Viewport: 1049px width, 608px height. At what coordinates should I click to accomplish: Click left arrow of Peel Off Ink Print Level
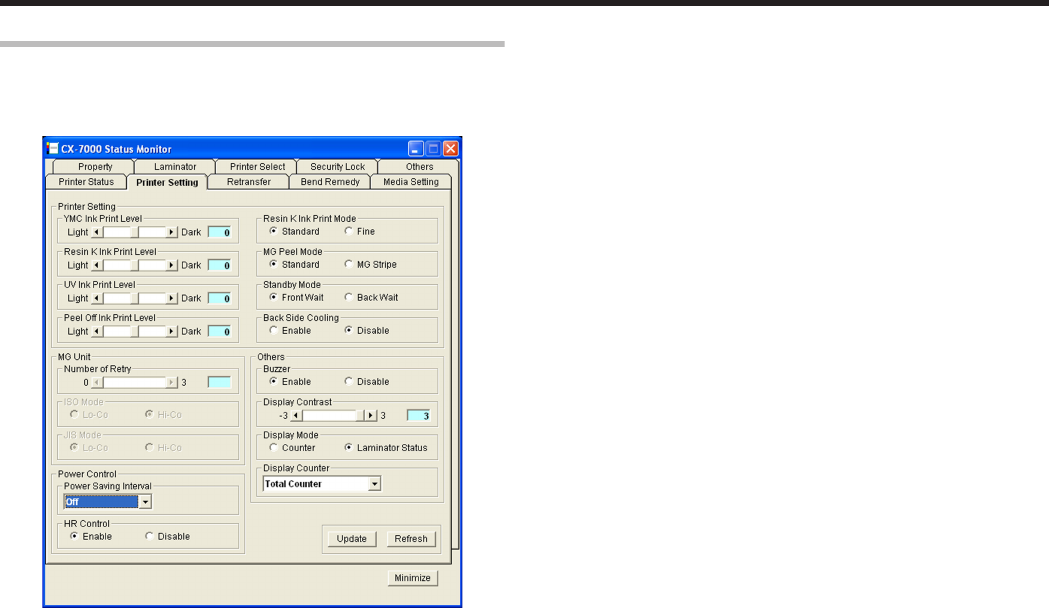[97, 332]
